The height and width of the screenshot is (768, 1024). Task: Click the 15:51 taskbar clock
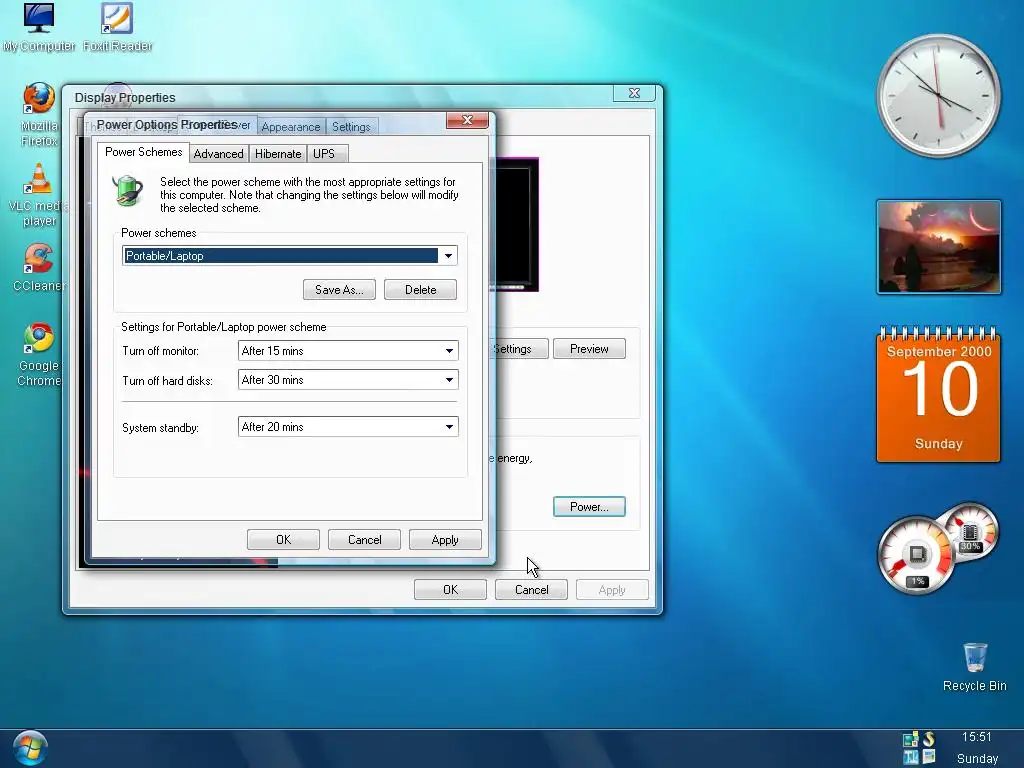[x=976, y=737]
